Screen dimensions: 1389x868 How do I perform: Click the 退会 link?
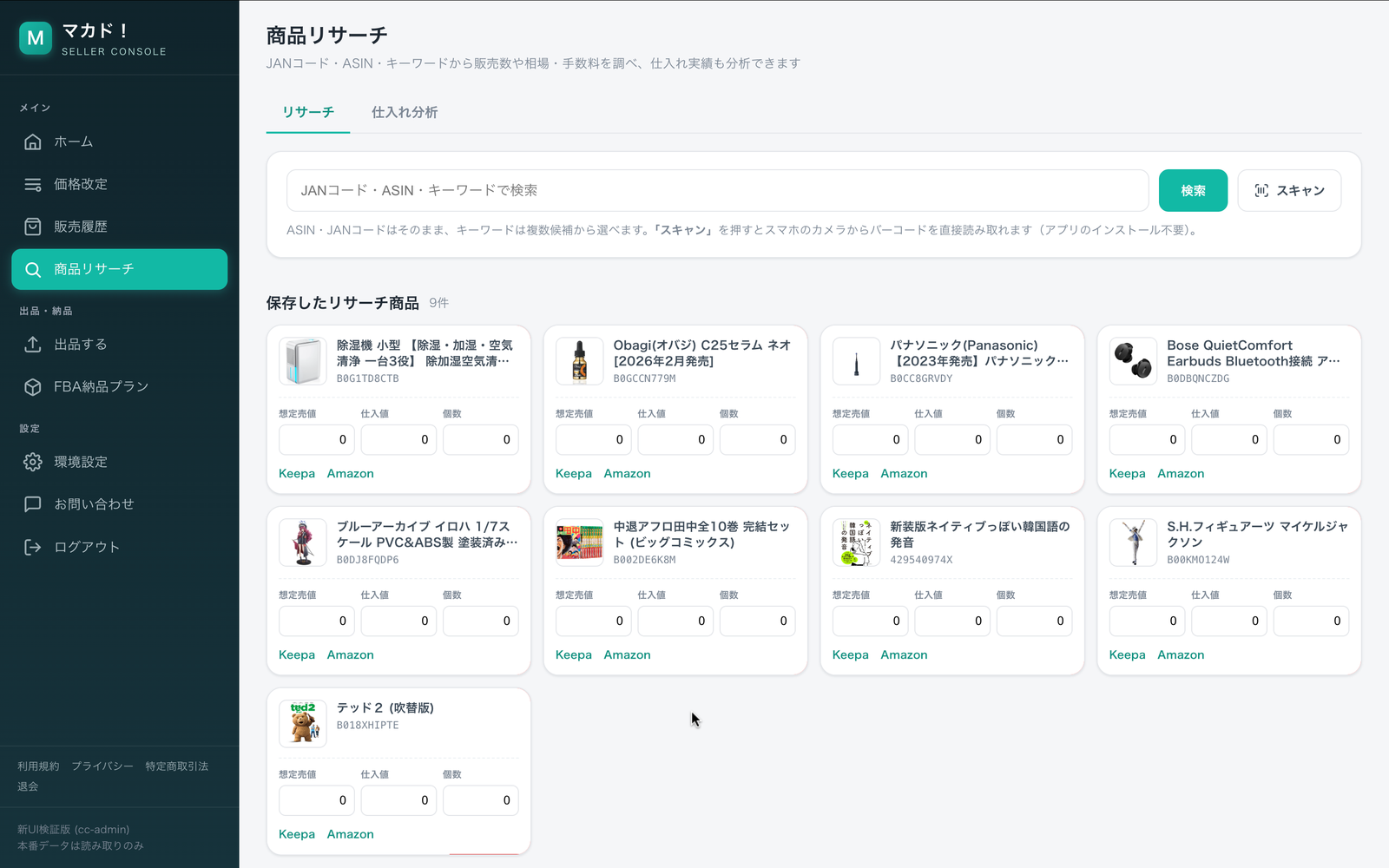(x=28, y=786)
